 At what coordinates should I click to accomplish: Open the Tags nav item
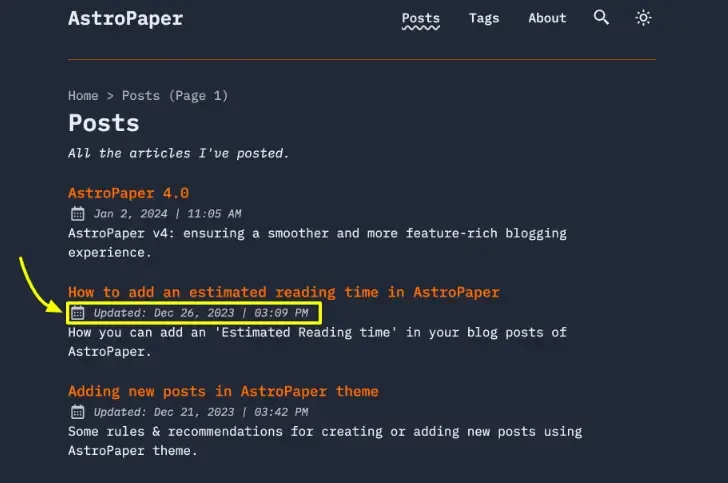[484, 18]
